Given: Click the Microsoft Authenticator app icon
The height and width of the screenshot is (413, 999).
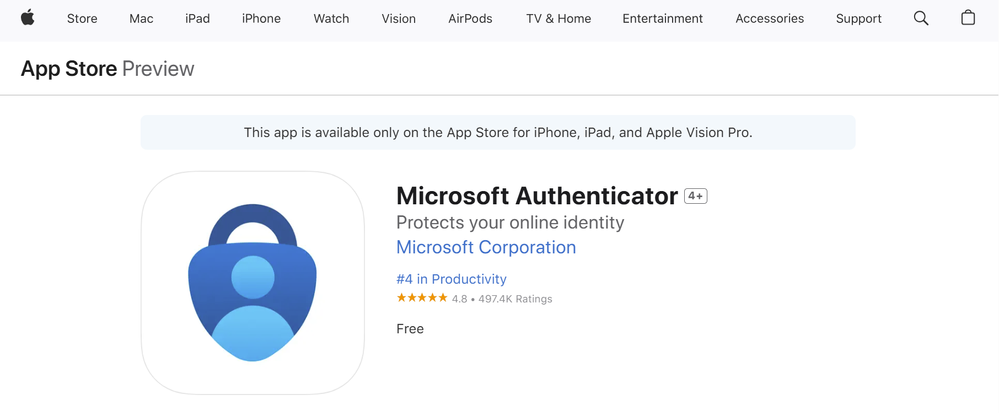Looking at the screenshot, I should click(252, 282).
